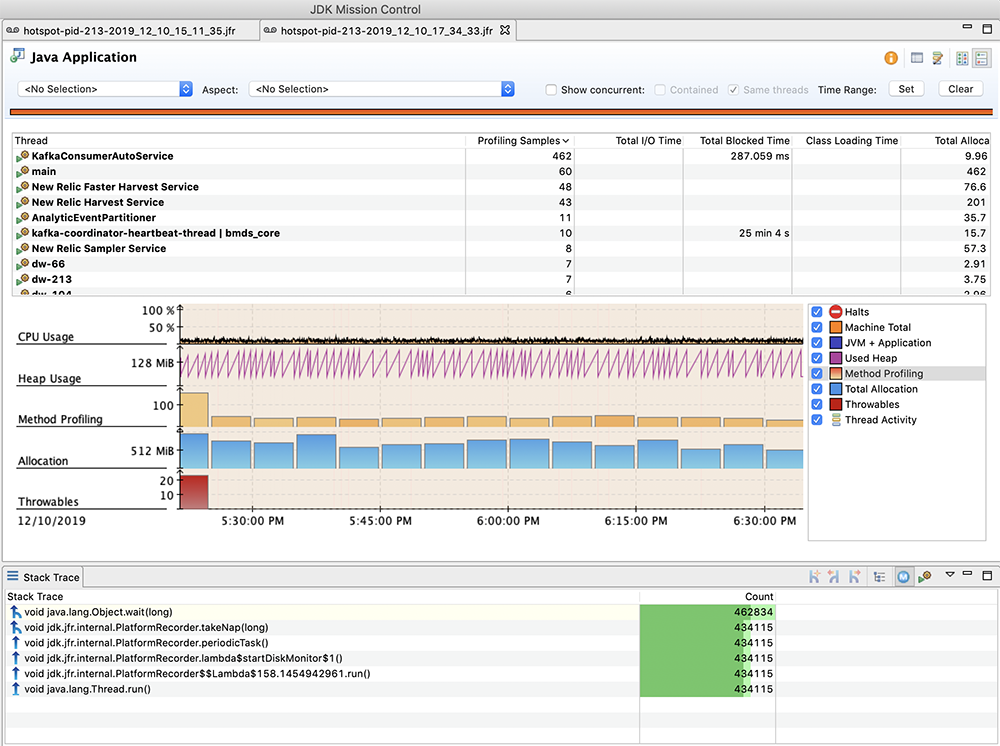Open the first No Selection dropdown
The height and width of the screenshot is (746, 1000).
pos(100,89)
